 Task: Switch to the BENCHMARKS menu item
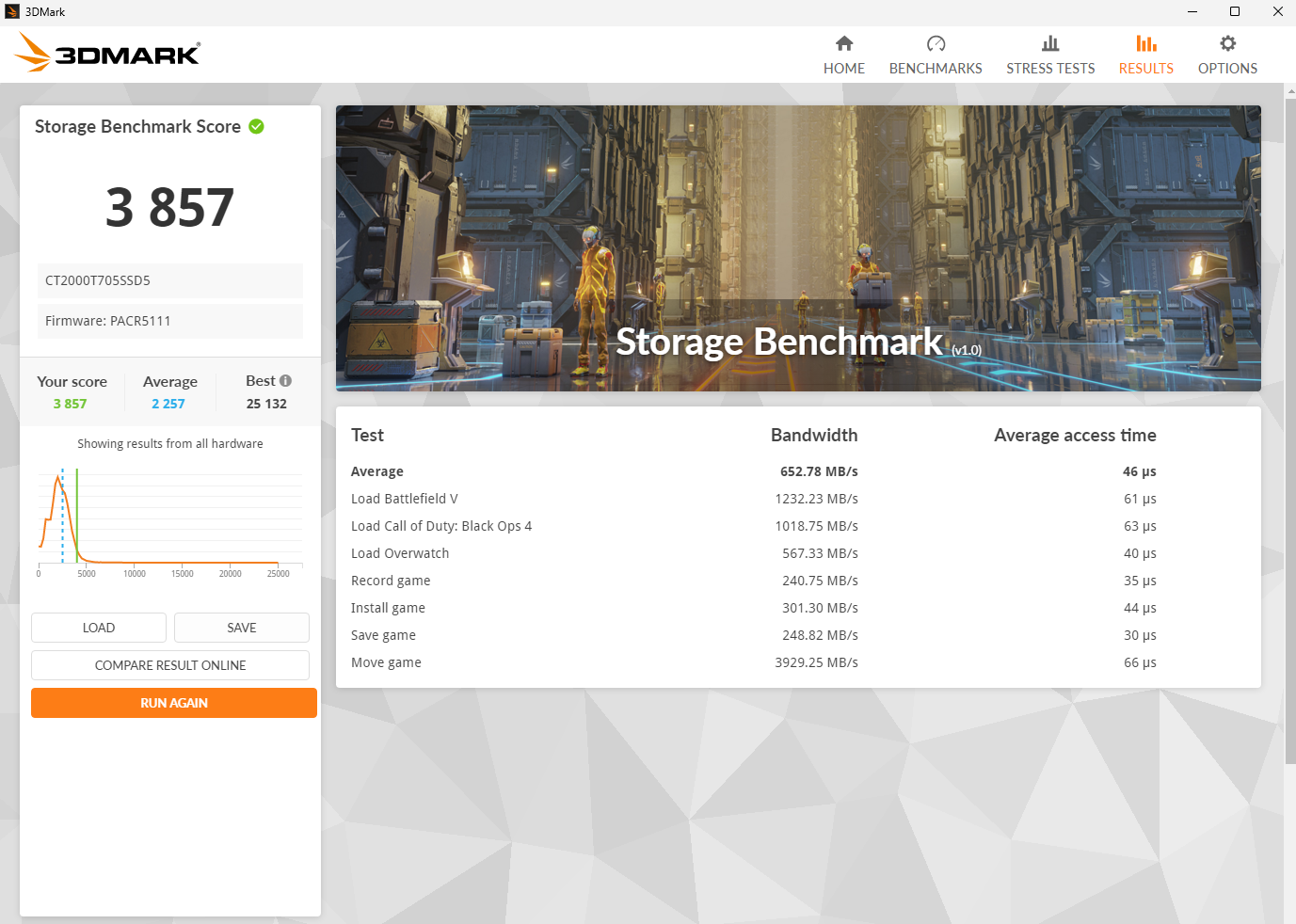tap(936, 68)
